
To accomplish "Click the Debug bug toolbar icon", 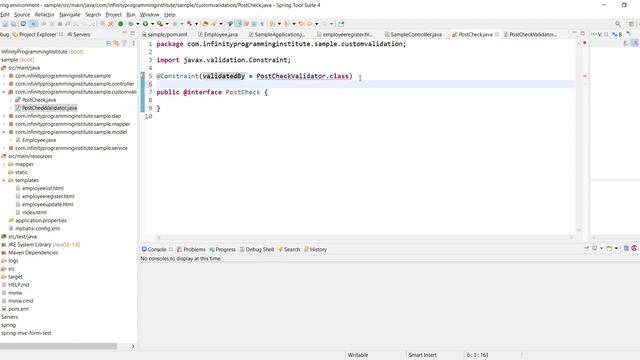I will [131, 24].
